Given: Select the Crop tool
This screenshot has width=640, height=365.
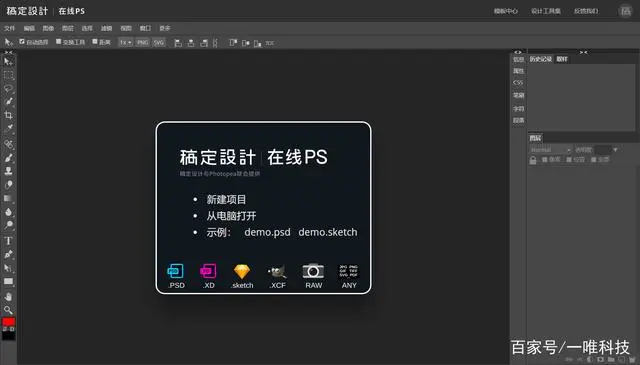Looking at the screenshot, I should click(x=8, y=115).
